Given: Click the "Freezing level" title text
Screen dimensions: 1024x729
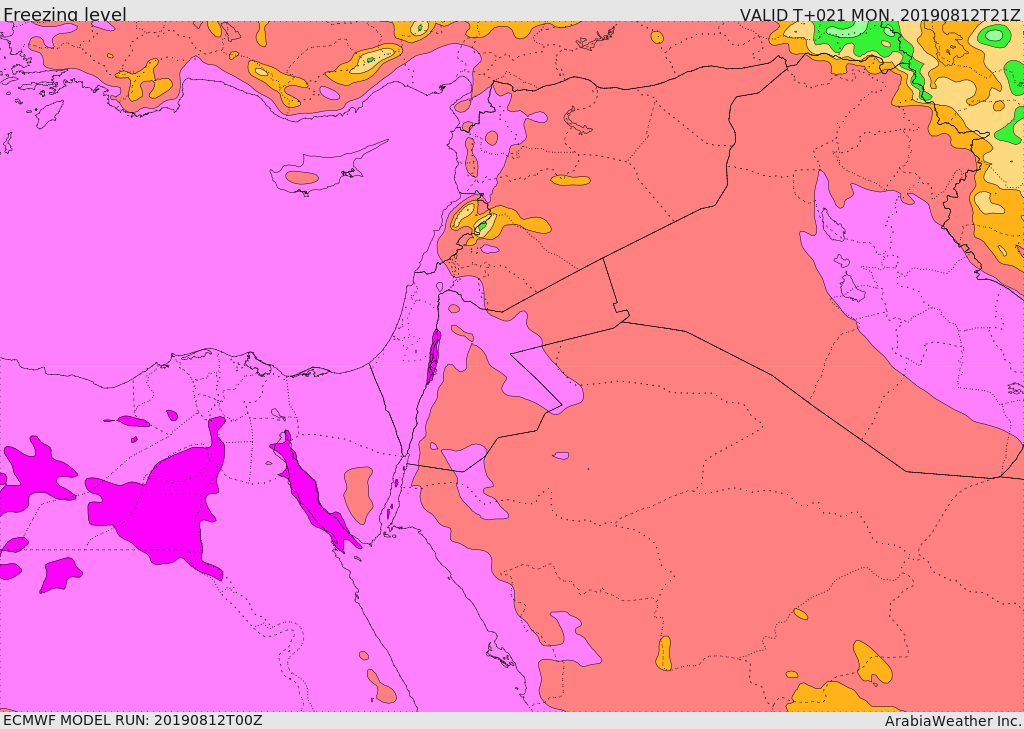Looking at the screenshot, I should click(64, 14).
